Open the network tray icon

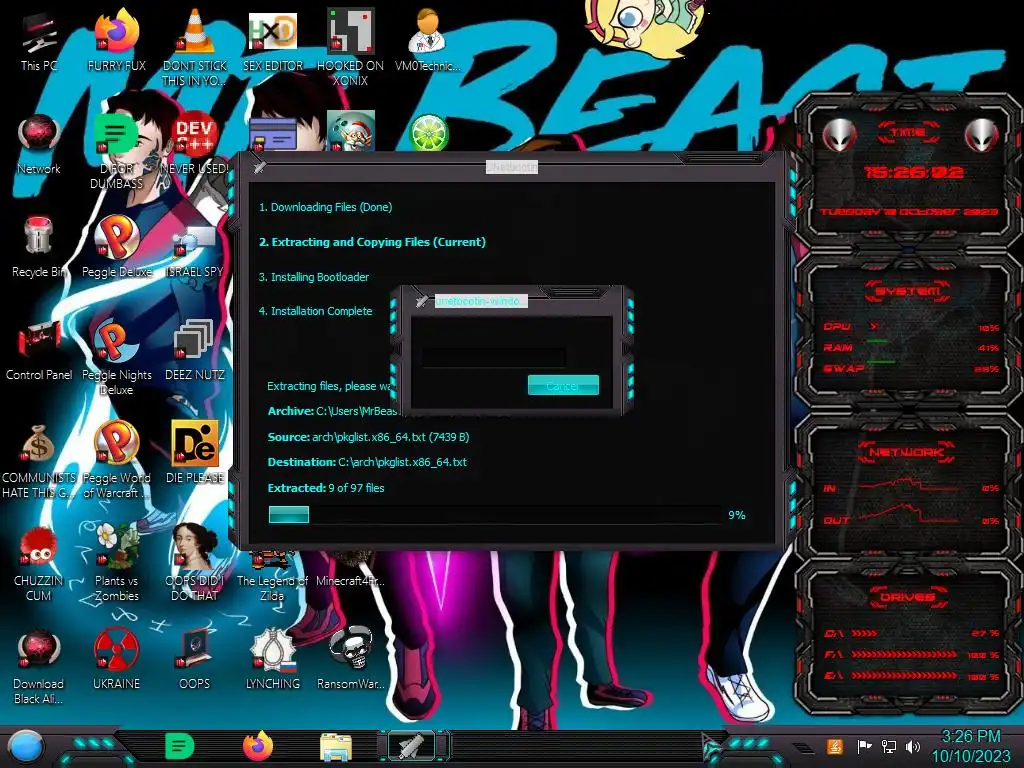coord(888,746)
